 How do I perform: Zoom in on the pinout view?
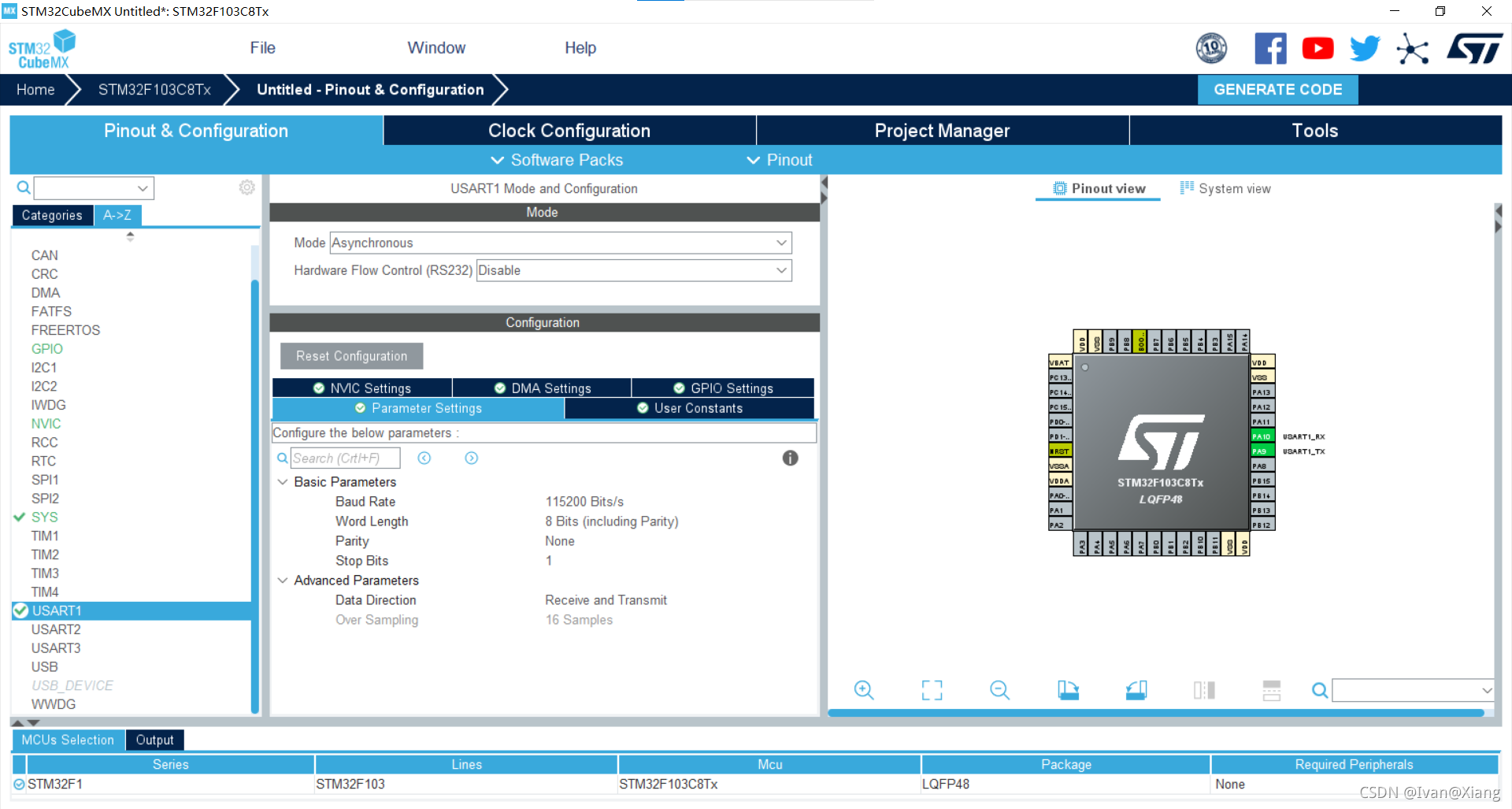coord(864,690)
